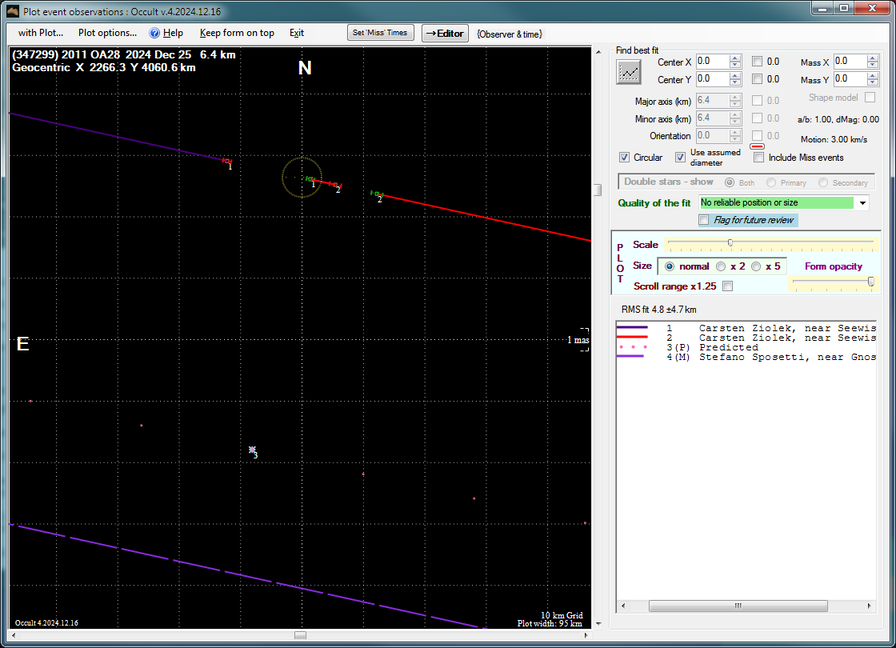Select the 'x 2' size radio button

coord(721,266)
